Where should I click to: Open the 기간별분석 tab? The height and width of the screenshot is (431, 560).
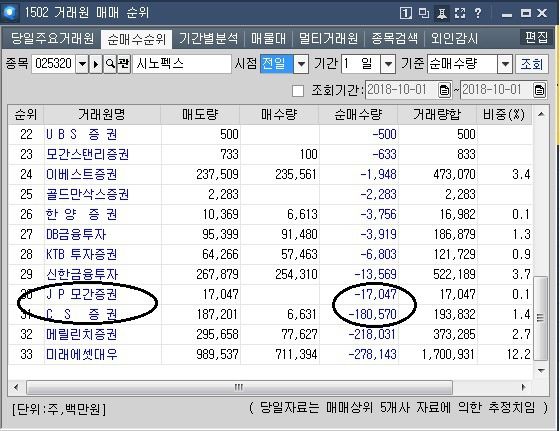click(208, 38)
